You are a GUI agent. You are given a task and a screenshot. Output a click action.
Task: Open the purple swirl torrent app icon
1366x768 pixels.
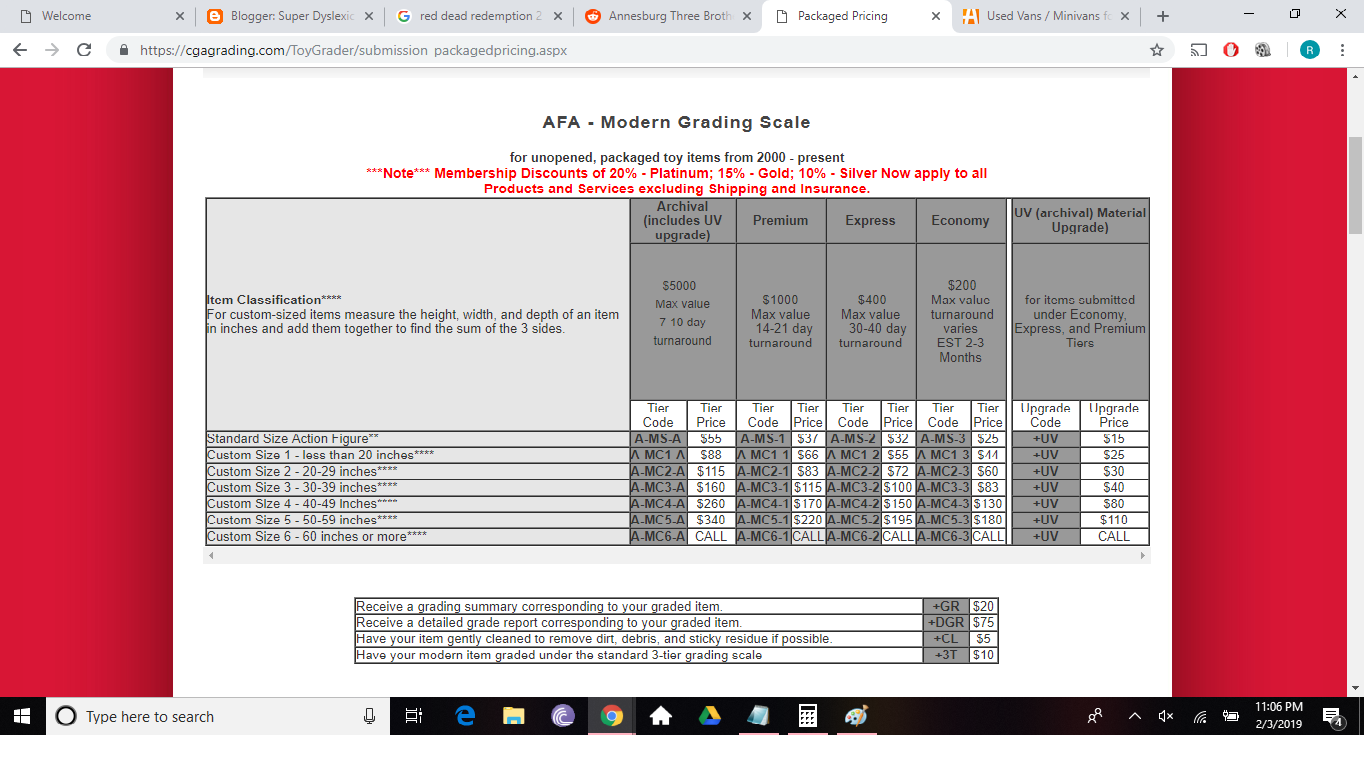click(x=563, y=716)
